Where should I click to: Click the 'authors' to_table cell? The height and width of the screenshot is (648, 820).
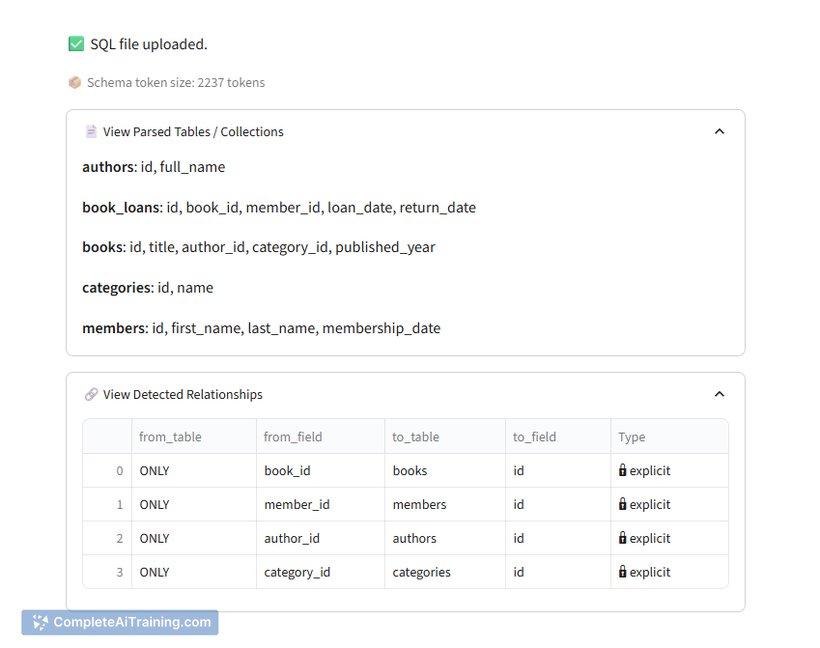[445, 538]
